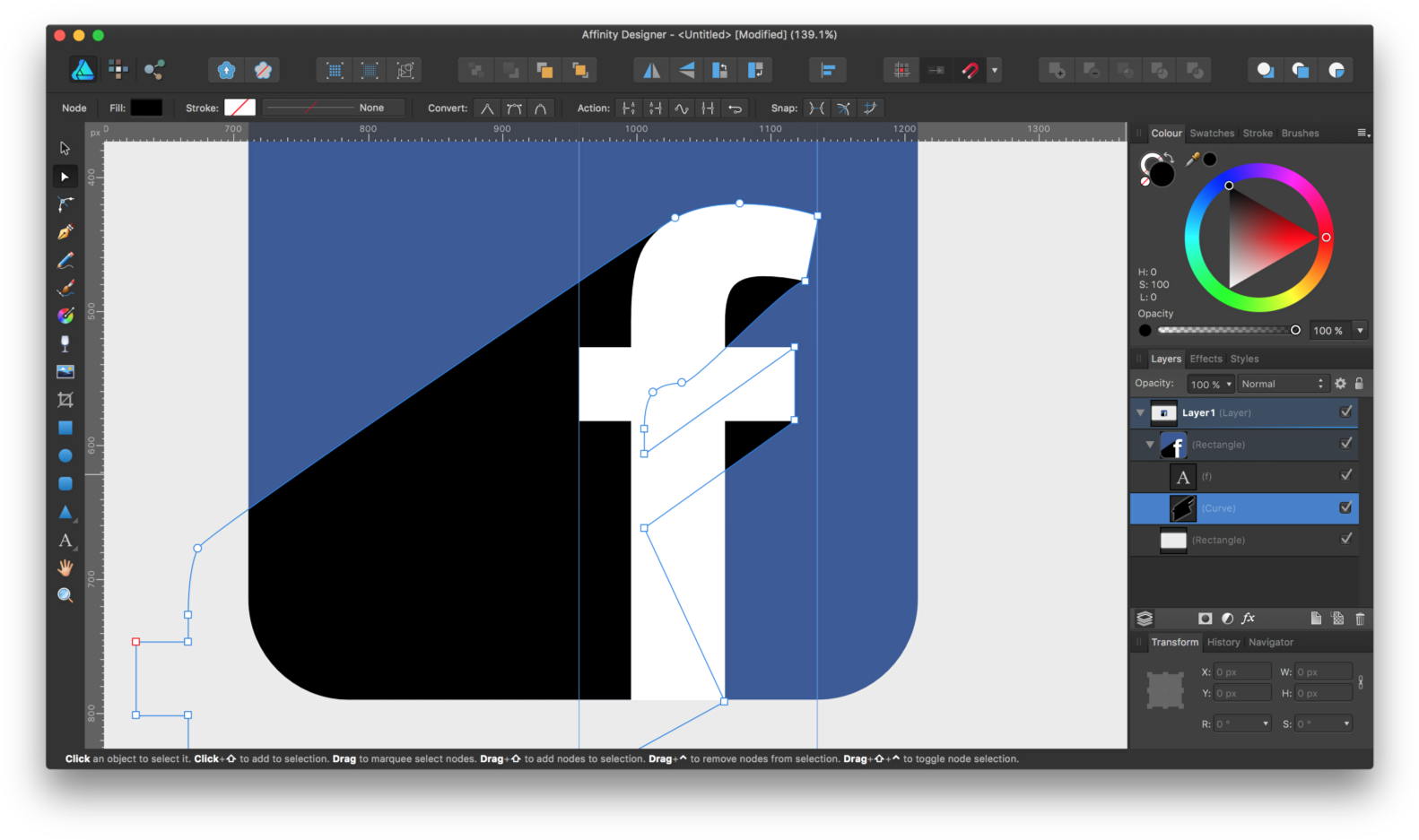Screen dimensions: 1419x840
Task: Pick colour with eyedropper icon
Action: click(1192, 160)
